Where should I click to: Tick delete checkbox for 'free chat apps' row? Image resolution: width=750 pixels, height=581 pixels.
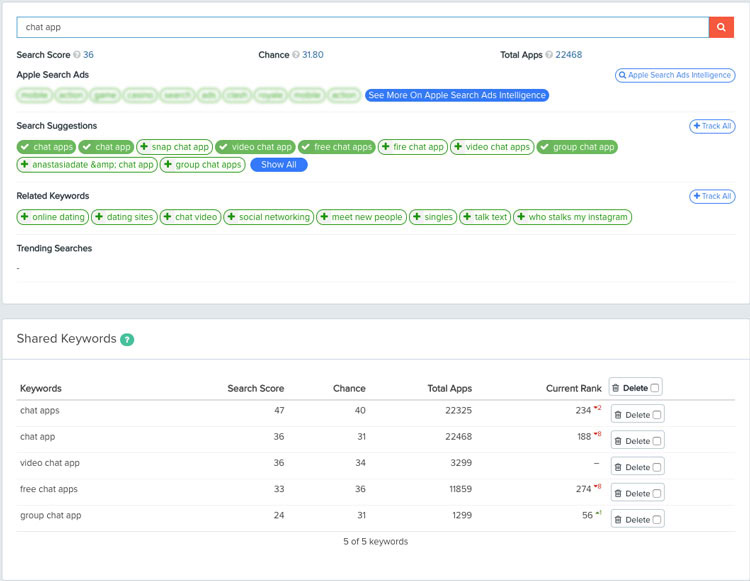coord(657,493)
